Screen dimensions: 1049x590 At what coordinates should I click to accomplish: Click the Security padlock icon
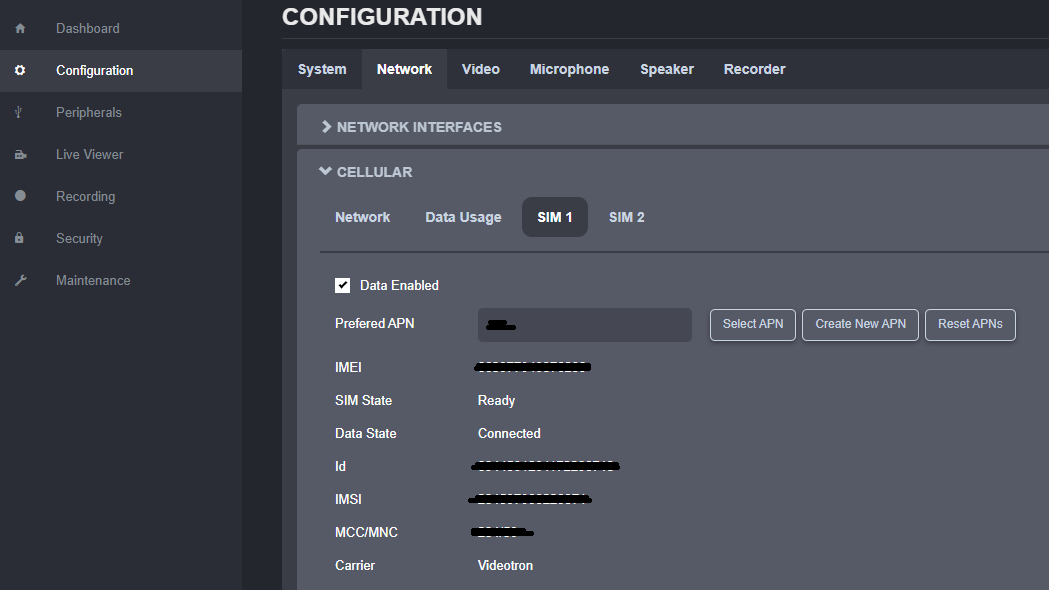point(20,239)
